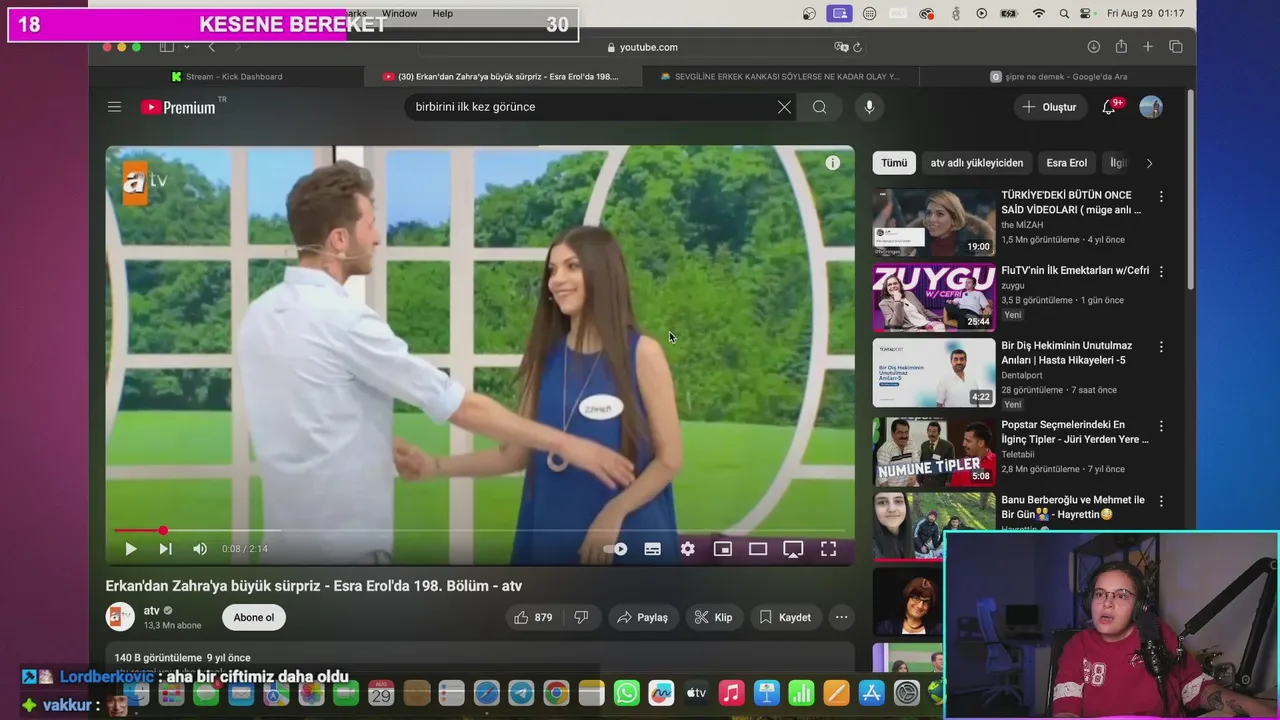This screenshot has height=720, width=1280.
Task: Show more filter chips with the arrow
Action: 1149,163
